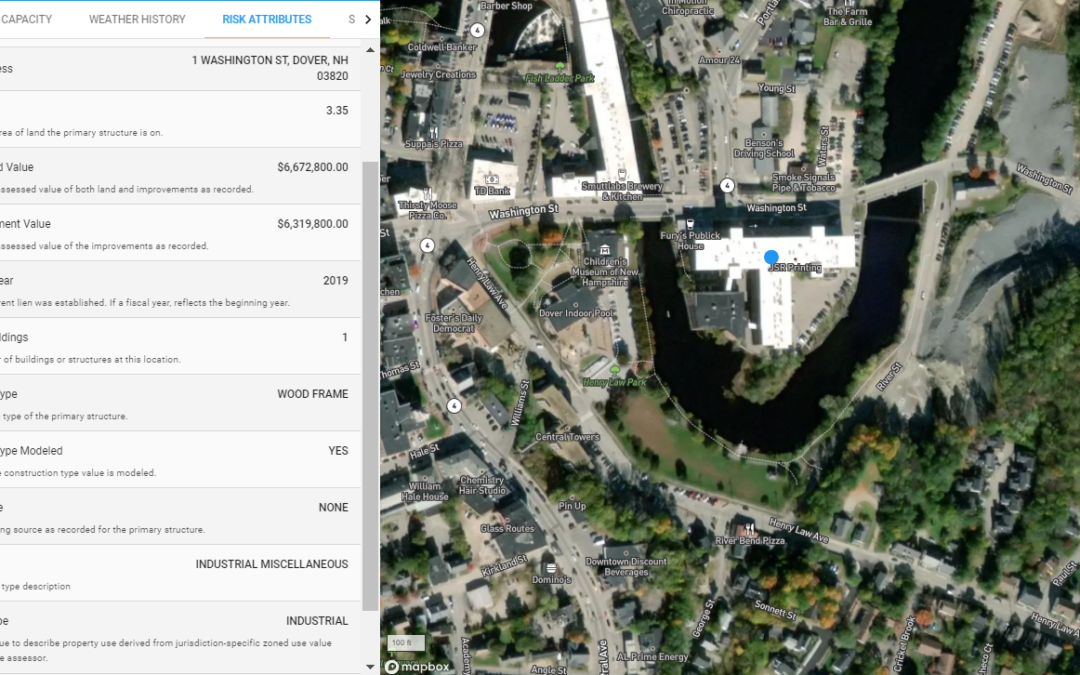This screenshot has height=675, width=1080.
Task: Click the William Hale House label
Action: point(424,491)
